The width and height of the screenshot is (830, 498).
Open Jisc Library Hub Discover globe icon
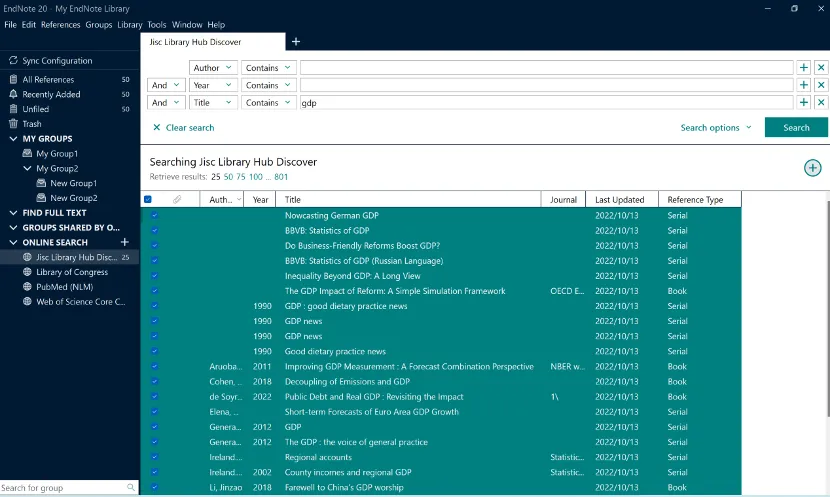27,257
